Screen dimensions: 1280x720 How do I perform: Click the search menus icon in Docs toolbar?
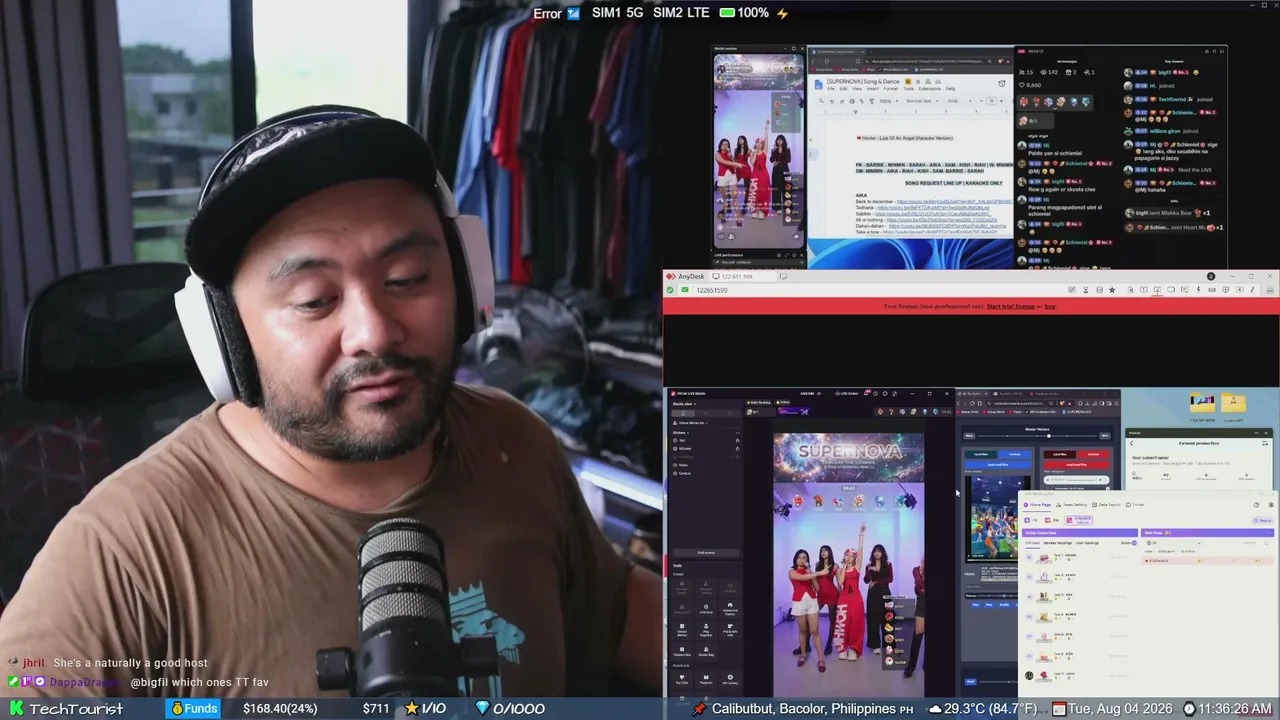[821, 101]
